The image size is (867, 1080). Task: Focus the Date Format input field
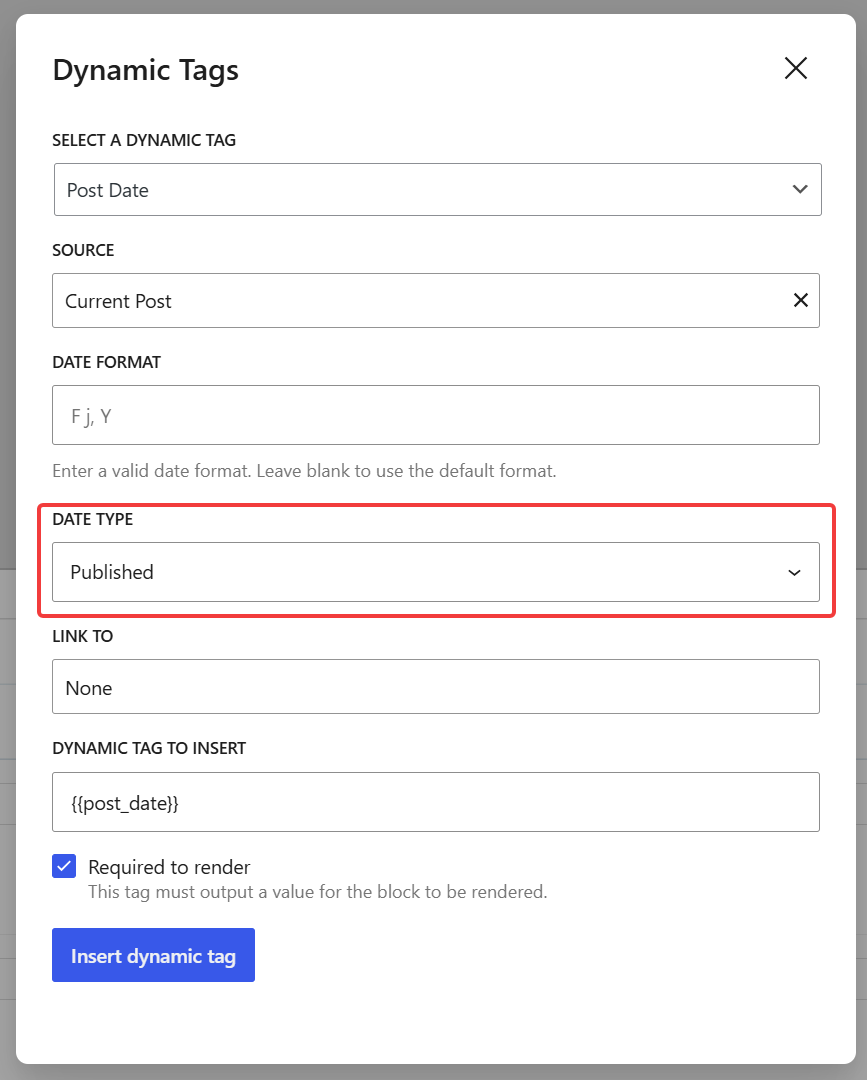435,415
